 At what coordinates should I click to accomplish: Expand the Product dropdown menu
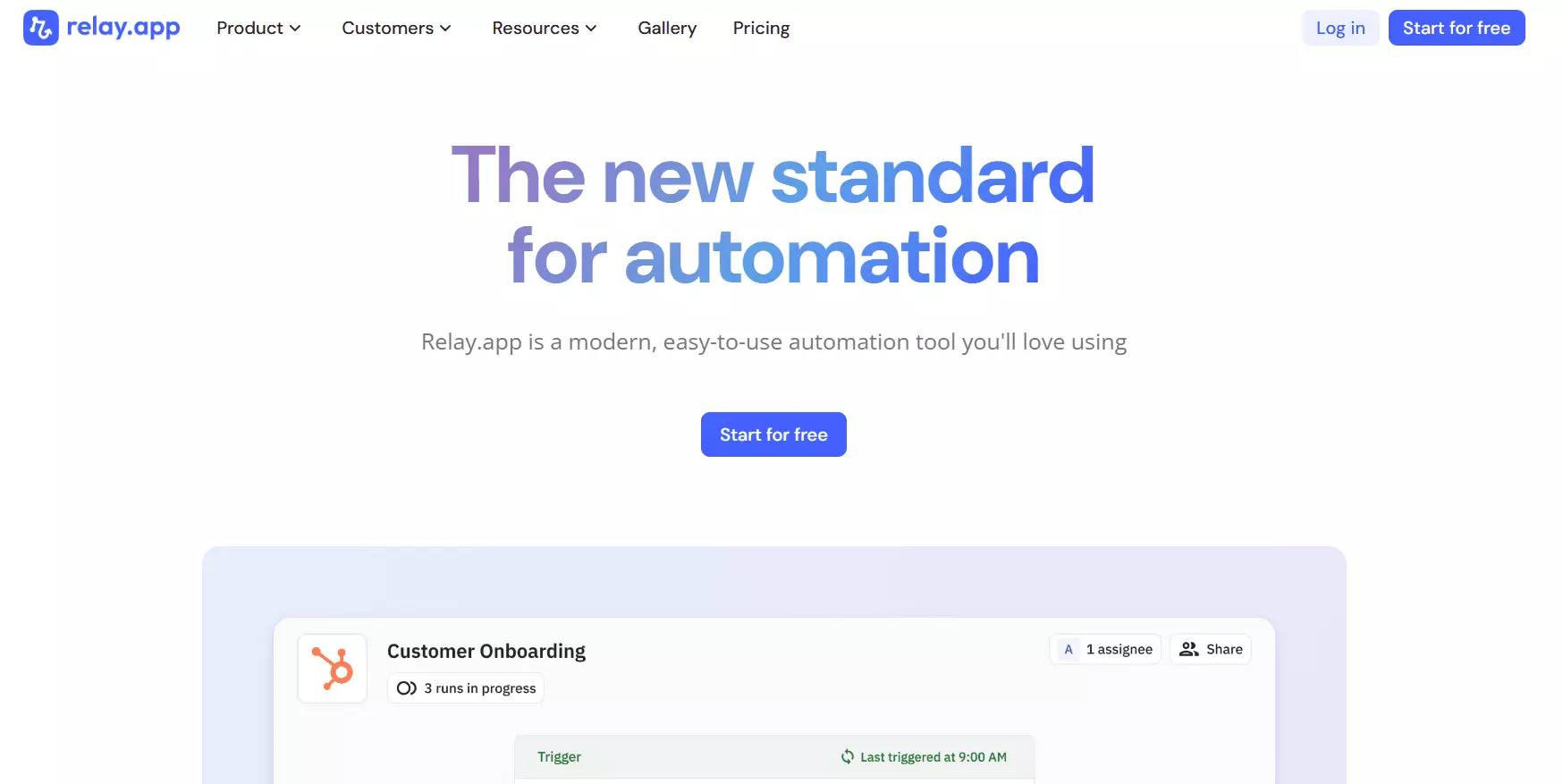point(258,28)
